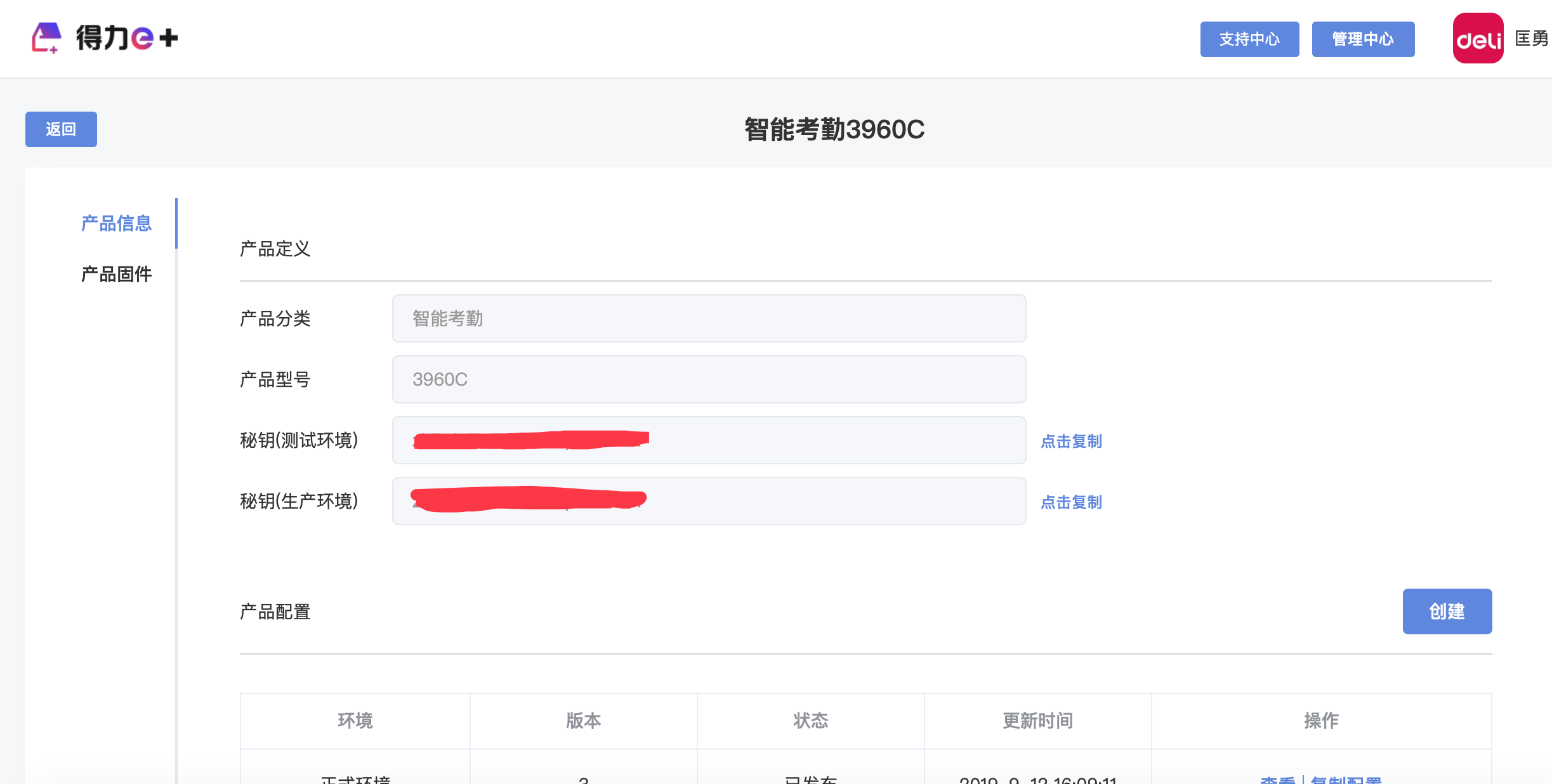Click the 秘钥(生产环境) key field

click(x=709, y=501)
